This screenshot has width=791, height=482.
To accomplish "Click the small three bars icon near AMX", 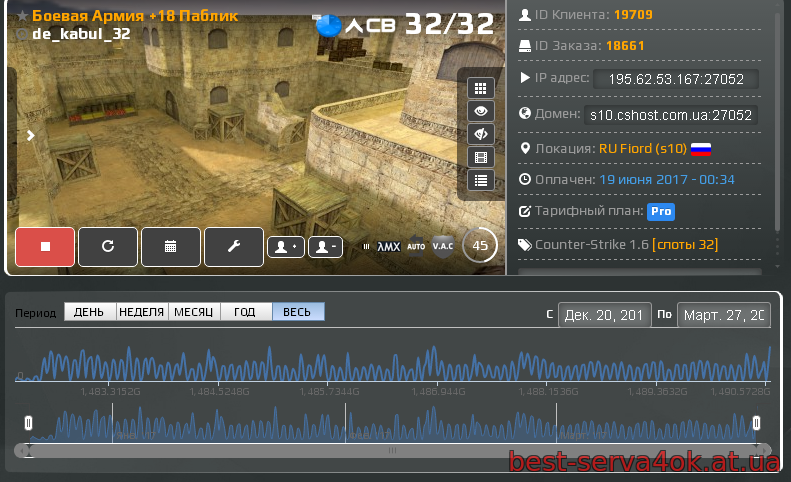I will 366,247.
